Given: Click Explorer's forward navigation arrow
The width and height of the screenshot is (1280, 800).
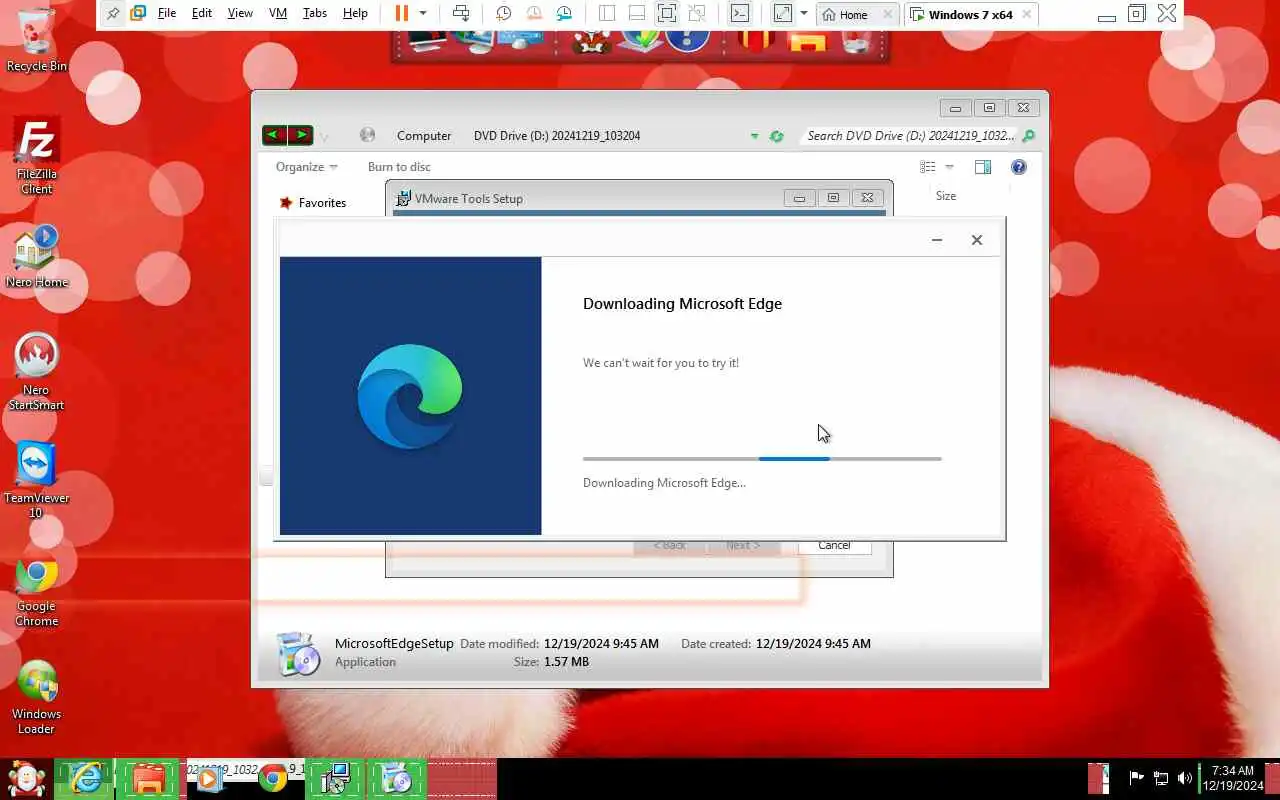Looking at the screenshot, I should [x=301, y=135].
